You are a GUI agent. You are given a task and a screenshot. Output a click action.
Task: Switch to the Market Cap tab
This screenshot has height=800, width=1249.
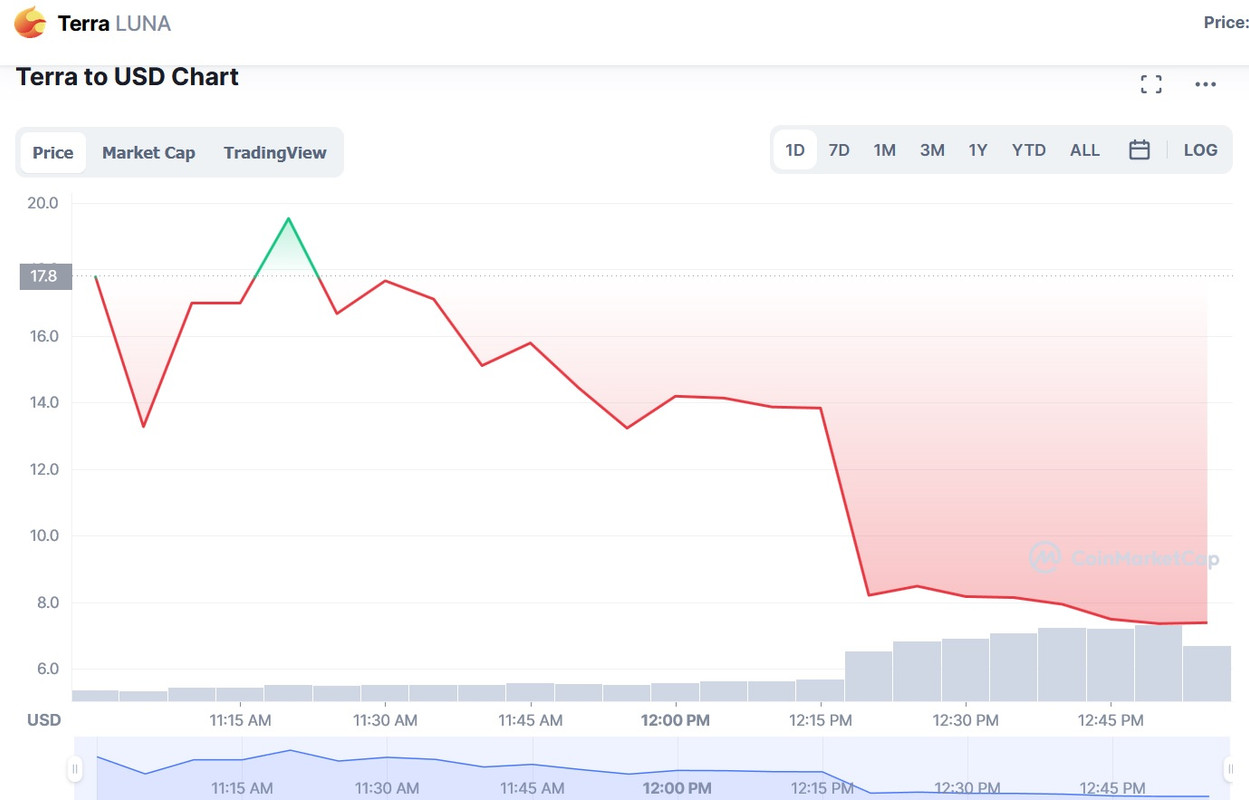coord(148,152)
